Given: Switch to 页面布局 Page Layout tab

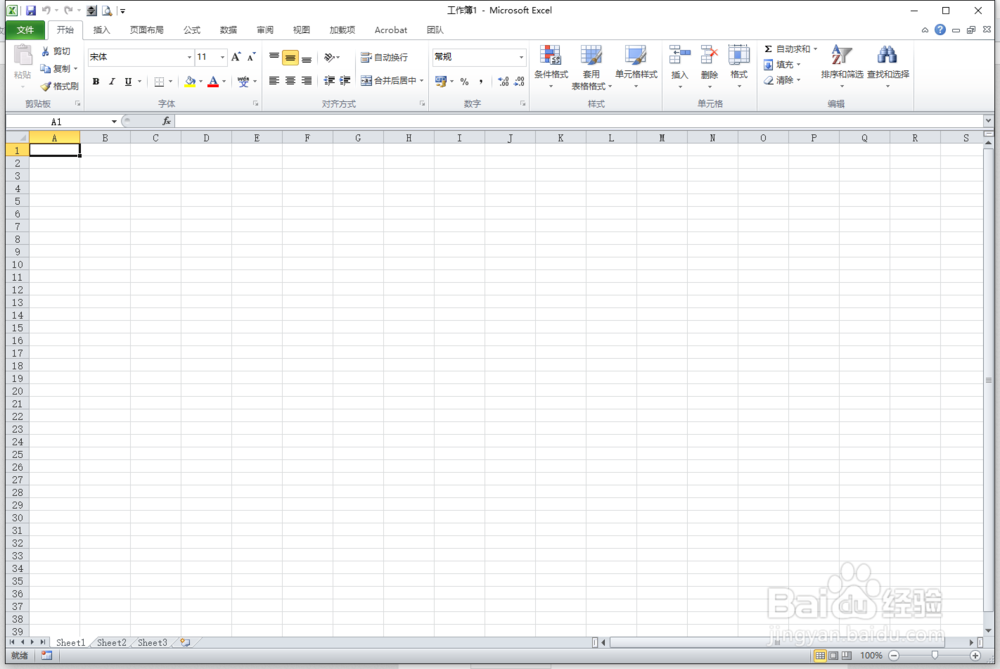Looking at the screenshot, I should [x=147, y=30].
